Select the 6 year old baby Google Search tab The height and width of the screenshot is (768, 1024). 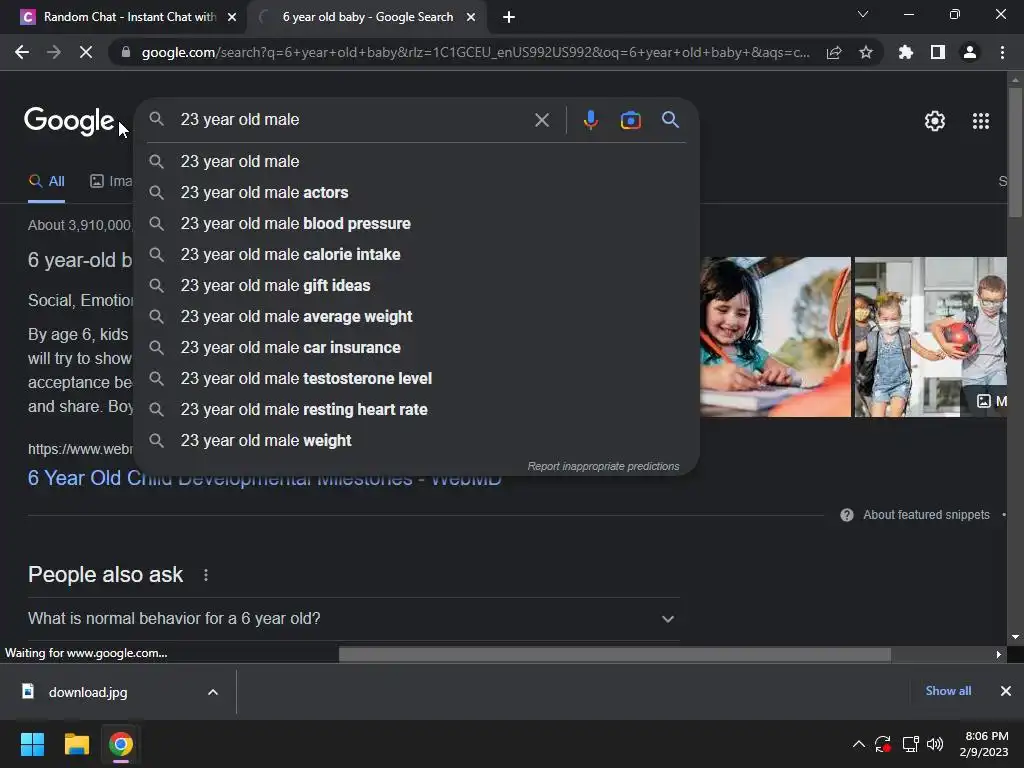[367, 17]
